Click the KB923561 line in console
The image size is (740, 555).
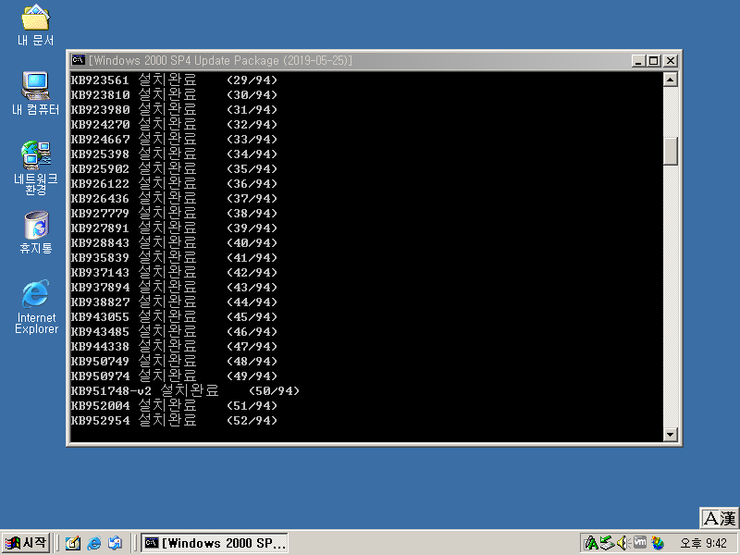tap(174, 80)
